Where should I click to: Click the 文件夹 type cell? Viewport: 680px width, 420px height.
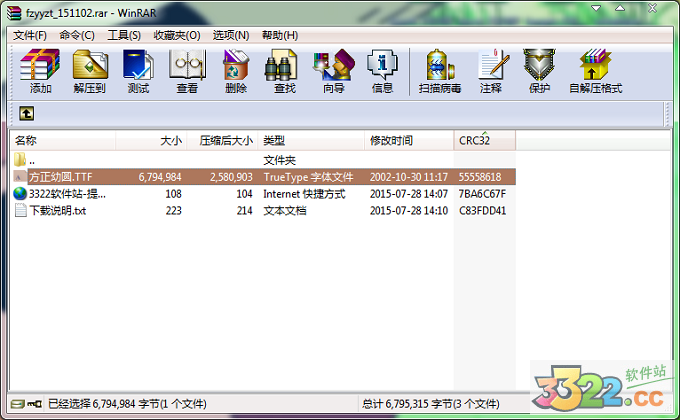279,160
